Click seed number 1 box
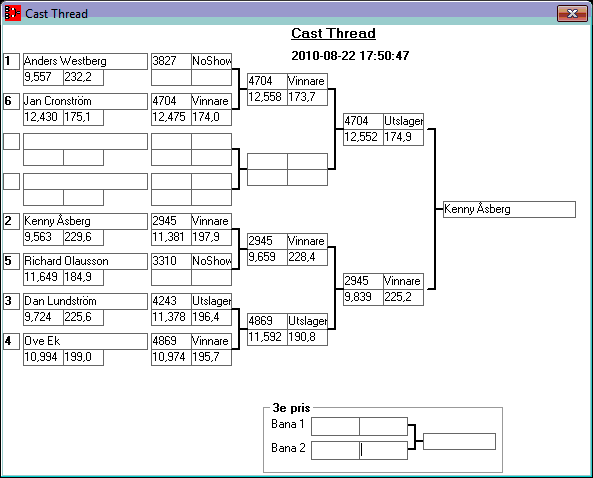This screenshot has width=593, height=478. [11, 61]
